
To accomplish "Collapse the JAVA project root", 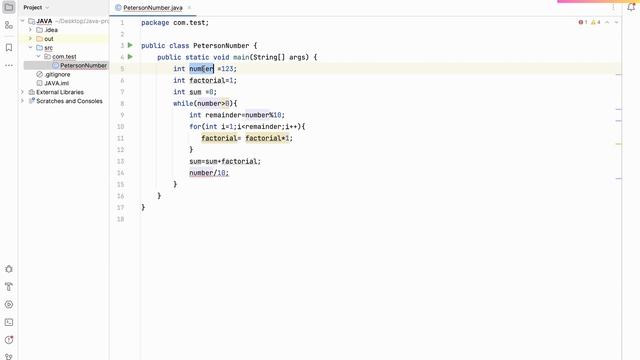I will [x=22, y=21].
